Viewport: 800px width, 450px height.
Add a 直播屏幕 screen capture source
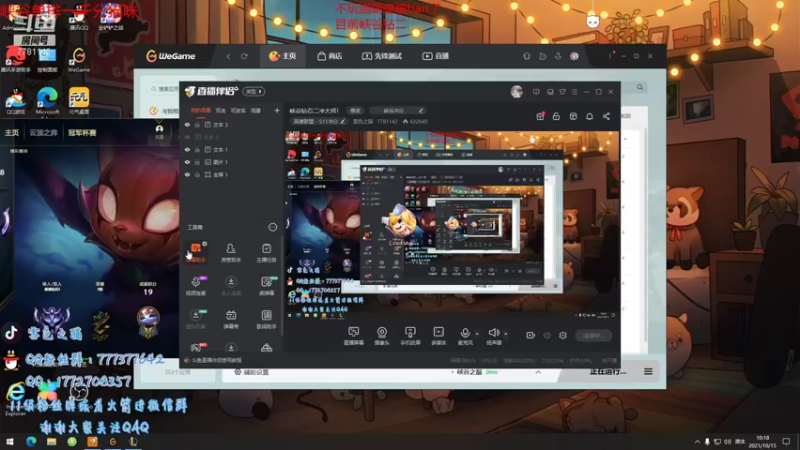coord(354,336)
